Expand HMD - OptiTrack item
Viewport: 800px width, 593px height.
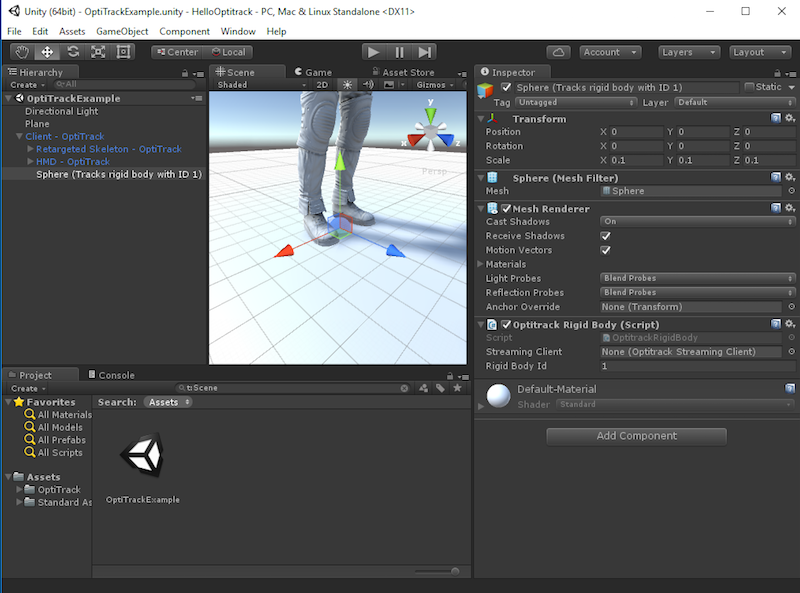pyautogui.click(x=30, y=162)
